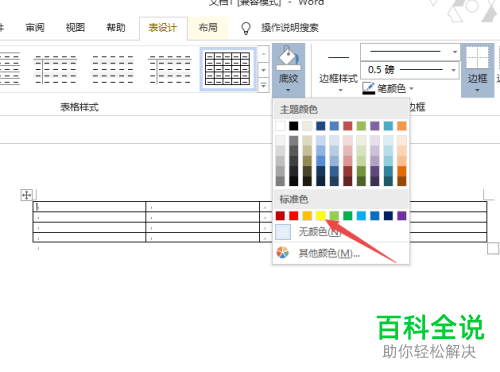Click the first cell of the table
500x372 pixels.
pos(89,207)
